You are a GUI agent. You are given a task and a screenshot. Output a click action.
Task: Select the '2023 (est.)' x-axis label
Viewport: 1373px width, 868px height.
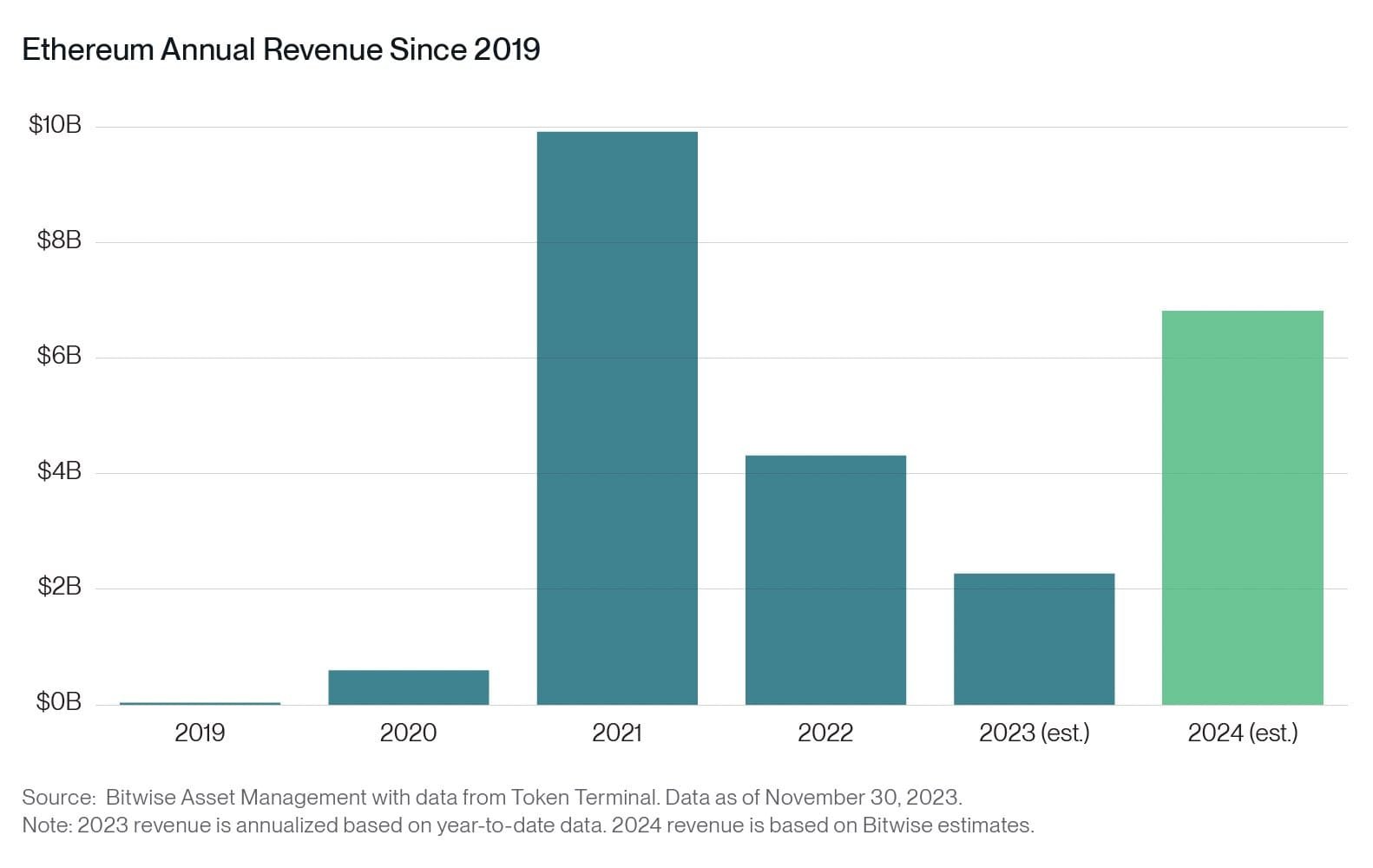point(1034,733)
